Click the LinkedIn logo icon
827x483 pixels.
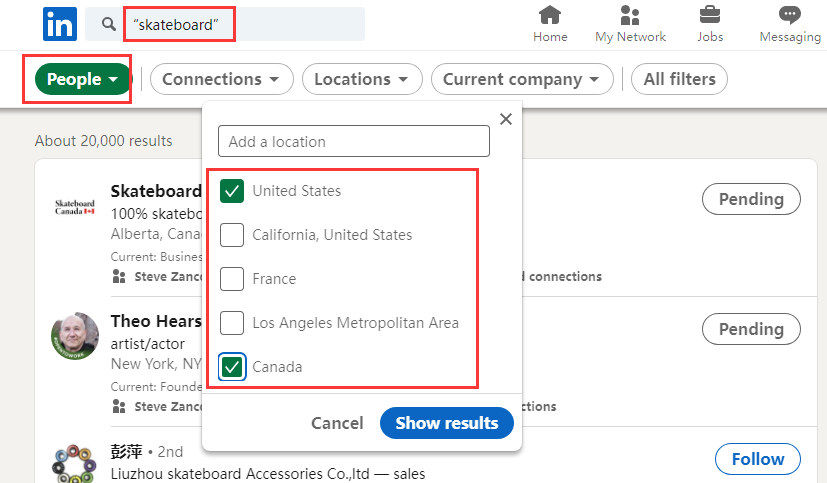pyautogui.click(x=59, y=23)
